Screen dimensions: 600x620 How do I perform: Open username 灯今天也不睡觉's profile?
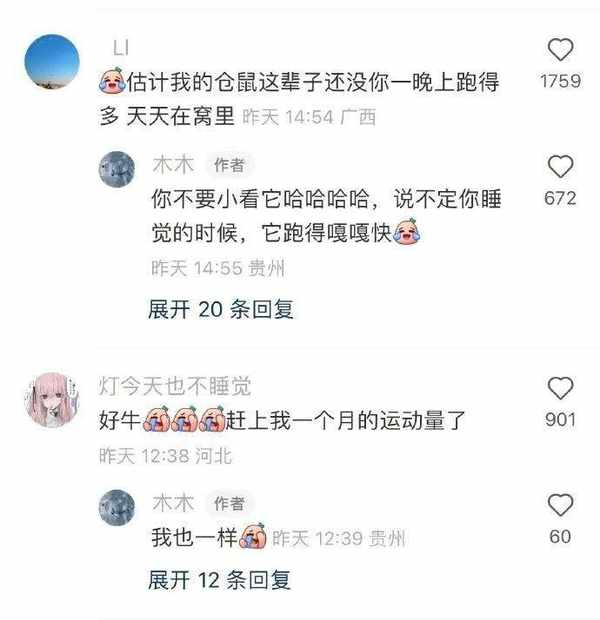pos(174,386)
